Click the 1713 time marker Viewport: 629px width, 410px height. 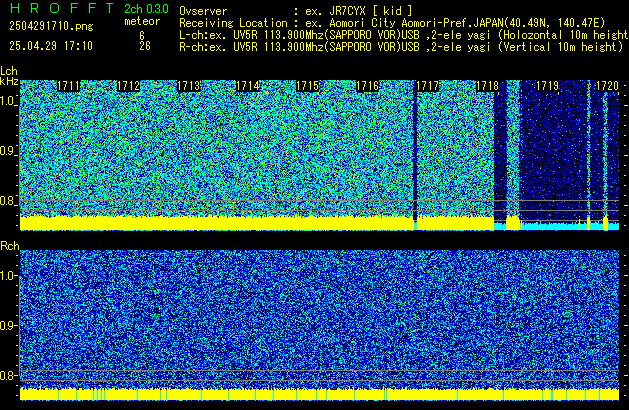pos(188,86)
